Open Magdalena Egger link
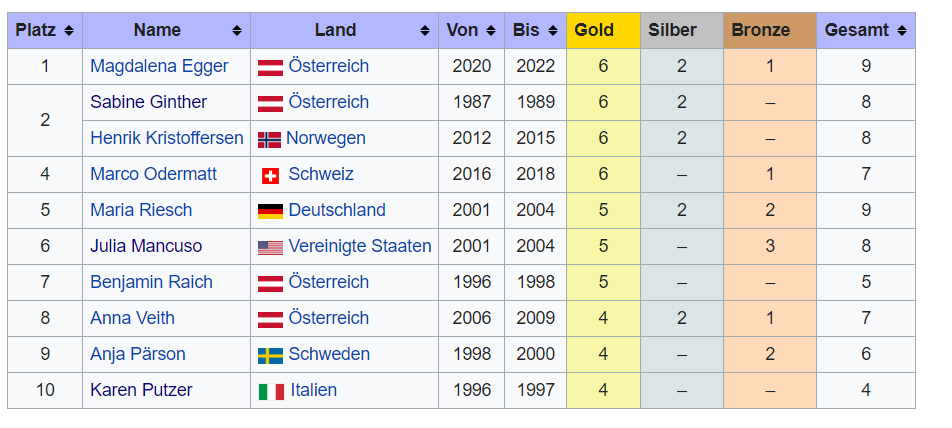The width and height of the screenshot is (952, 428). (159, 66)
